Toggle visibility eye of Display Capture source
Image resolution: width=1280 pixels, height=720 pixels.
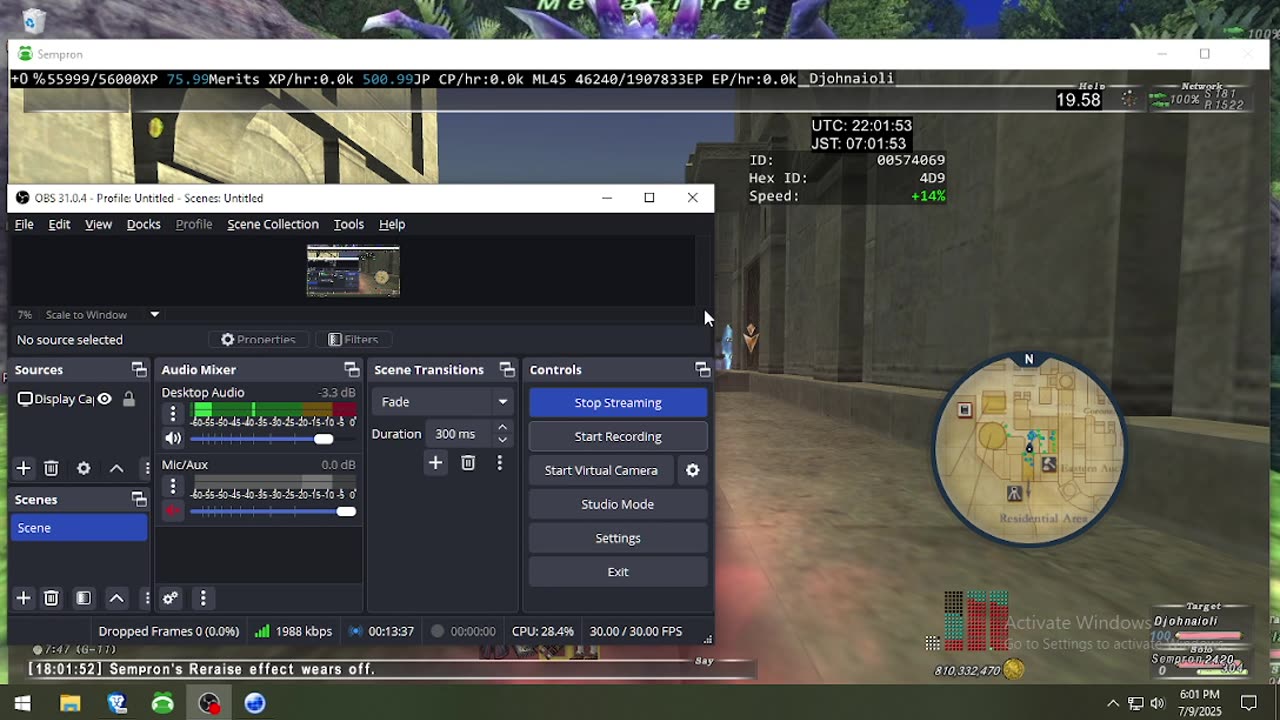104,399
